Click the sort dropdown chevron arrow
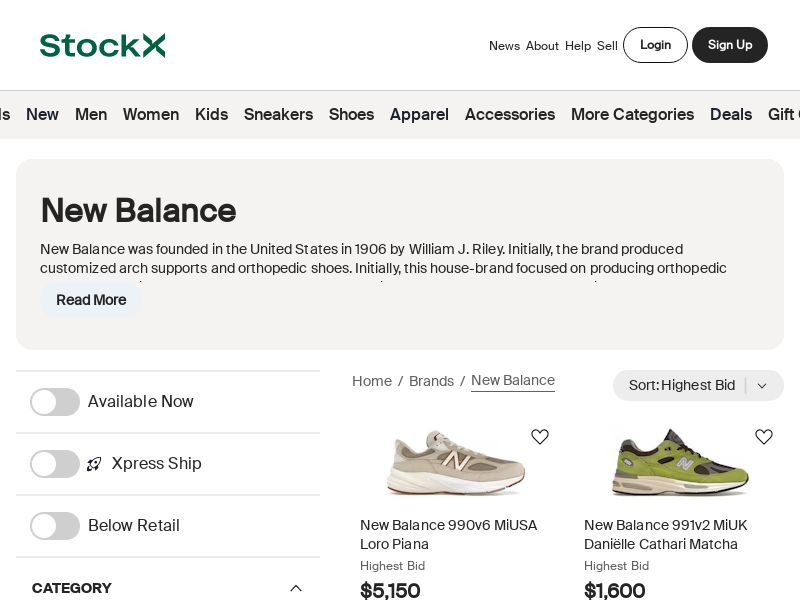This screenshot has width=800, height=600. click(762, 386)
